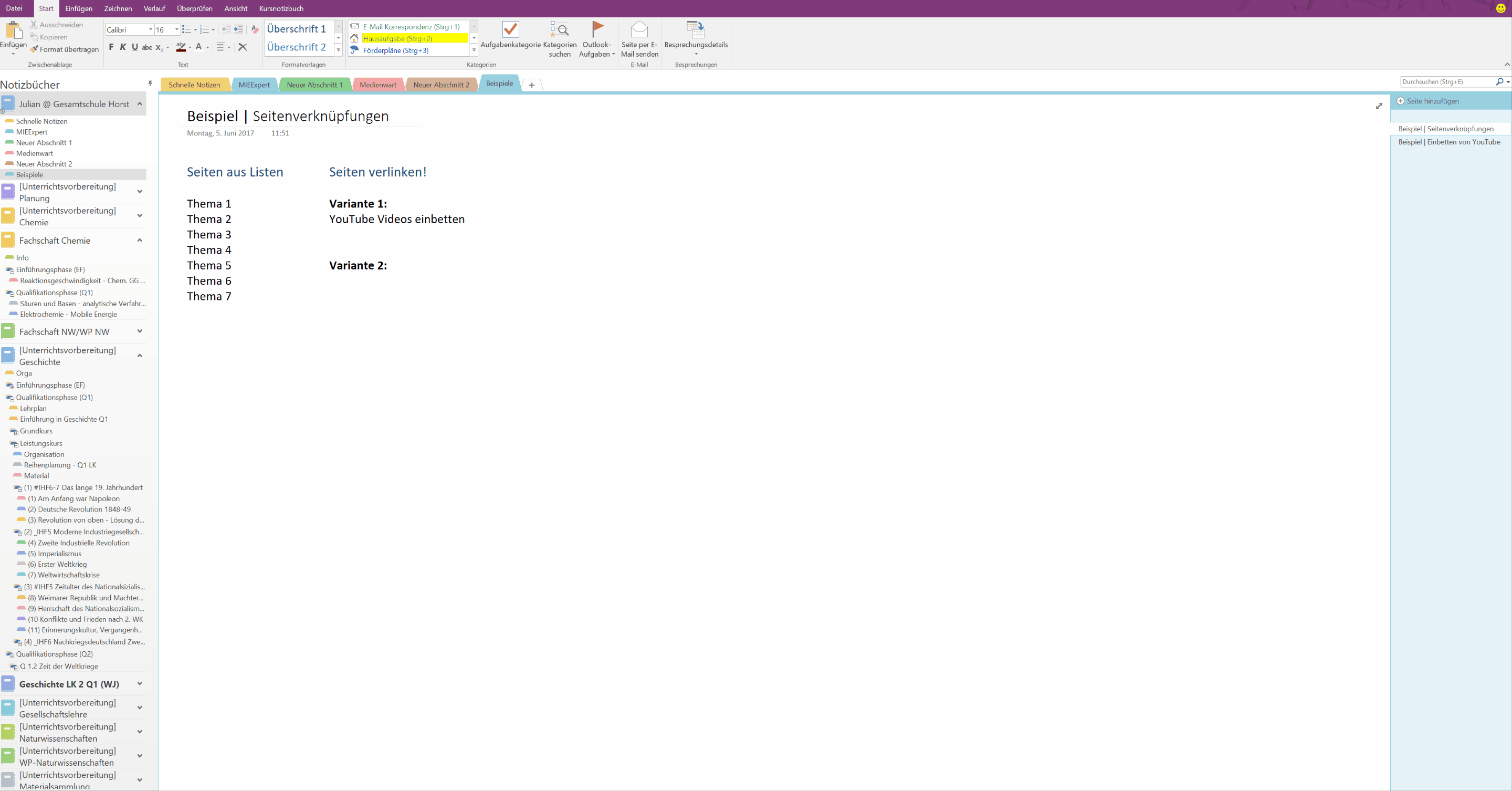1512x791 pixels.
Task: Click the page title Beispiel | Seitenverknüpfungen
Action: (x=288, y=116)
